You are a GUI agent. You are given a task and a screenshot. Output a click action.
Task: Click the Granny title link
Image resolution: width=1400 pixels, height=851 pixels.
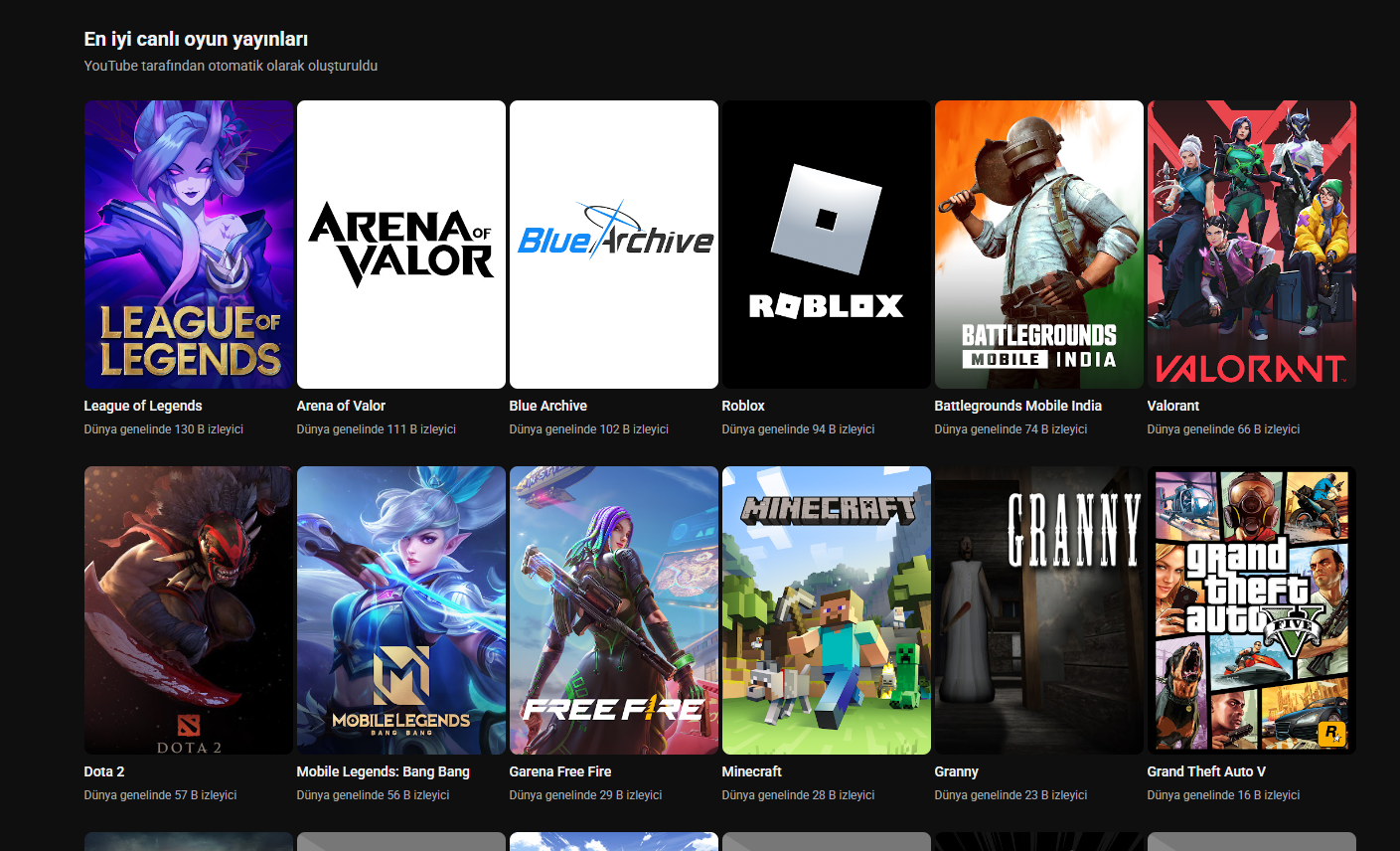(957, 771)
